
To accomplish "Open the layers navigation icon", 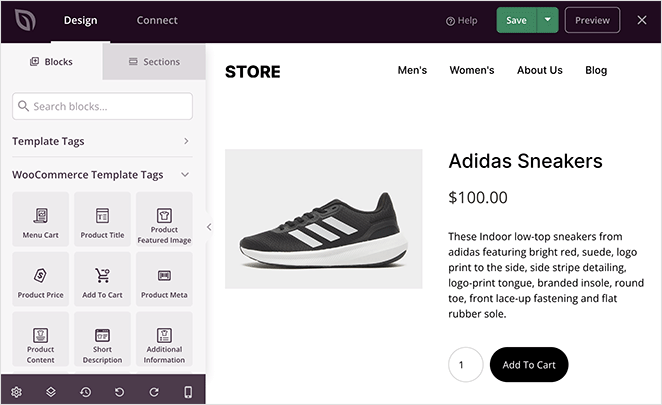I will [51, 392].
